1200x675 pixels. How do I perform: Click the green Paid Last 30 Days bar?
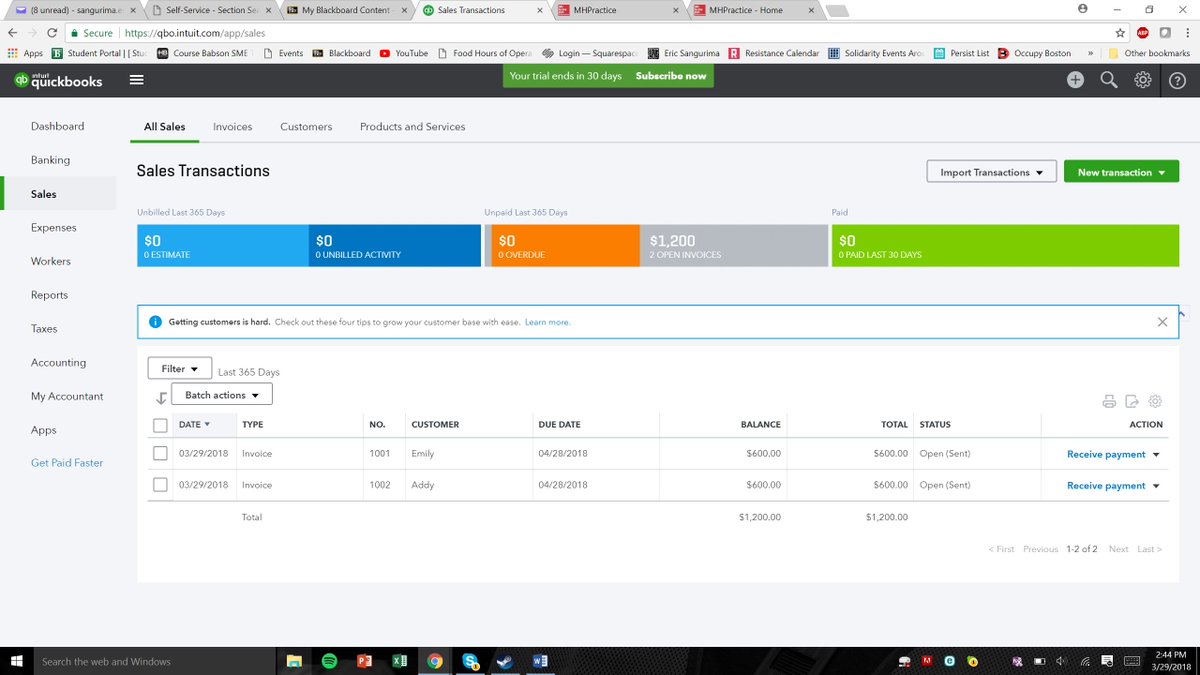[x=1005, y=246]
